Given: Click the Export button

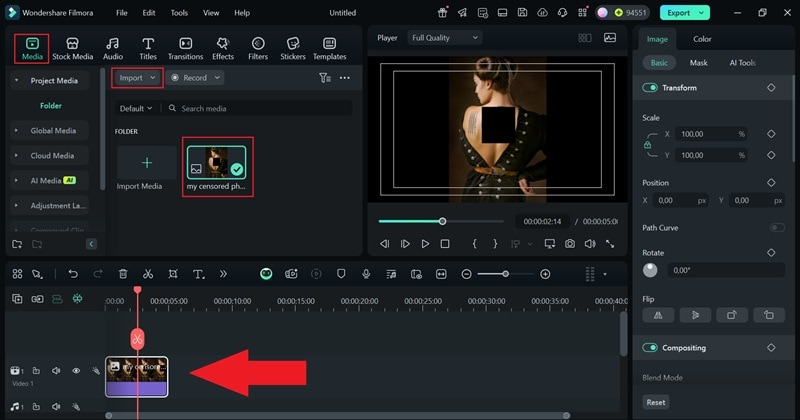Looking at the screenshot, I should [x=685, y=13].
